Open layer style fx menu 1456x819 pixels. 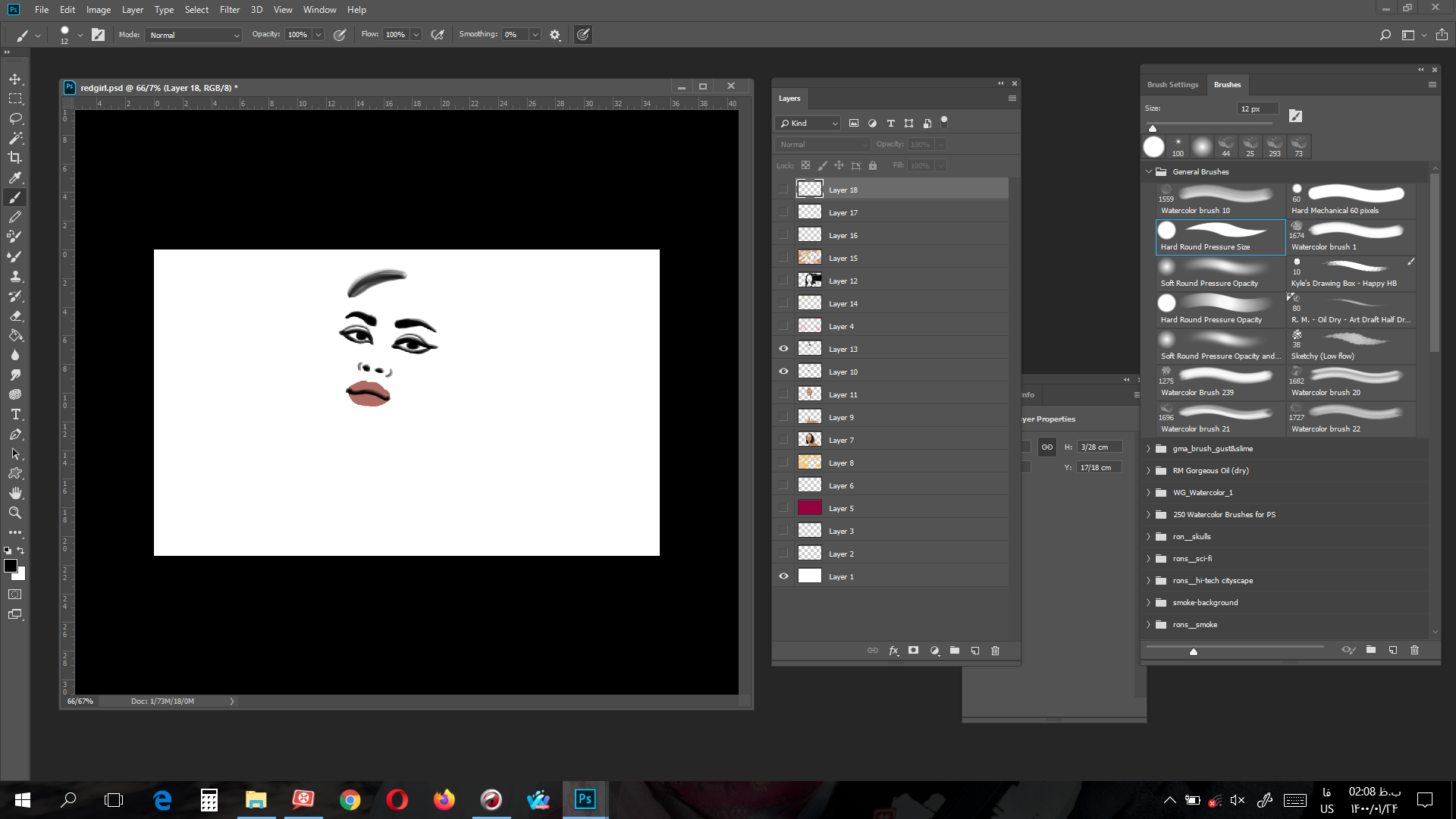[894, 651]
